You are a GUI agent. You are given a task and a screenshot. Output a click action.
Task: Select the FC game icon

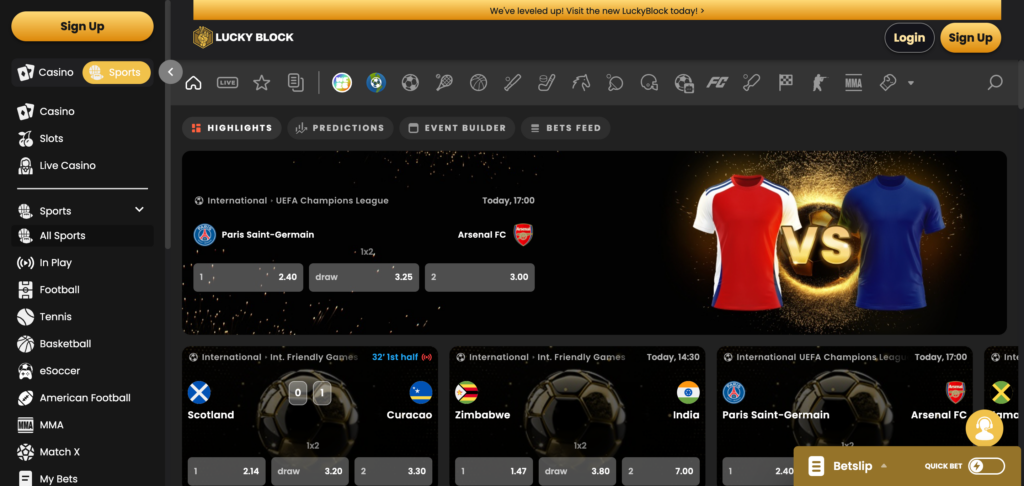point(717,83)
